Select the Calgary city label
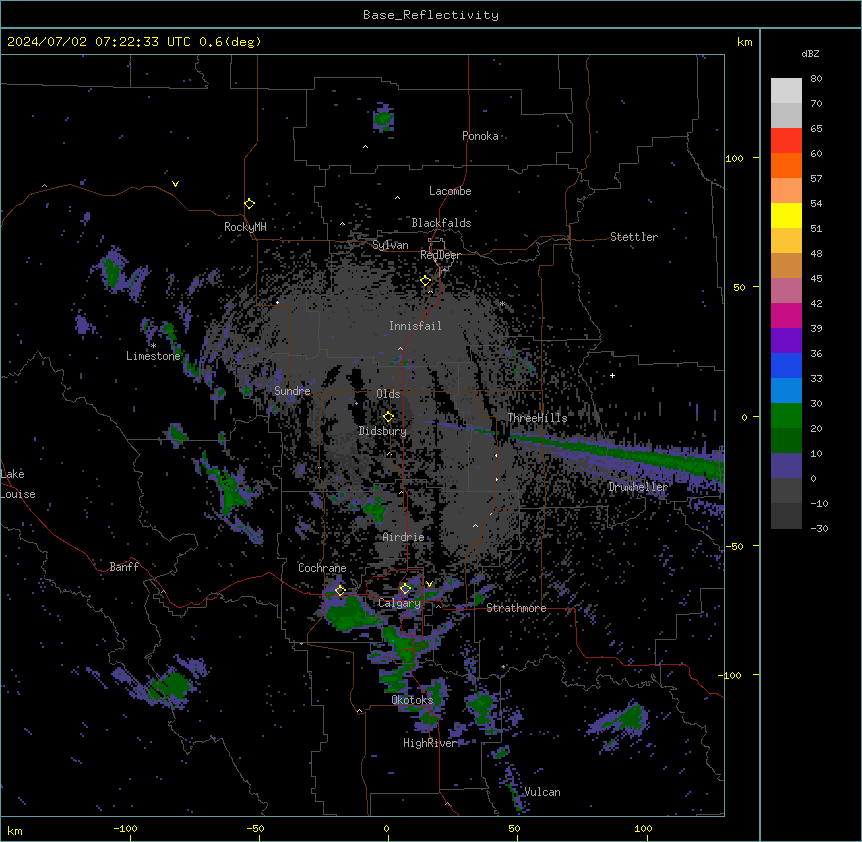 click(x=399, y=603)
